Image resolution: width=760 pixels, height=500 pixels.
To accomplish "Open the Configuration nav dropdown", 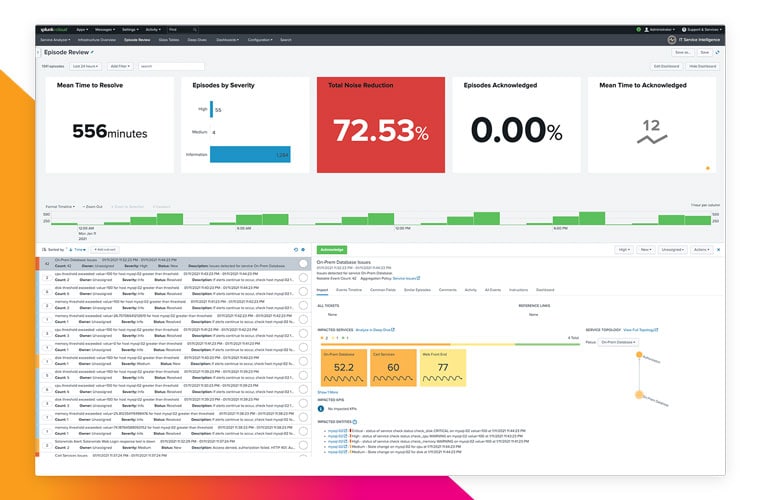I will (260, 40).
